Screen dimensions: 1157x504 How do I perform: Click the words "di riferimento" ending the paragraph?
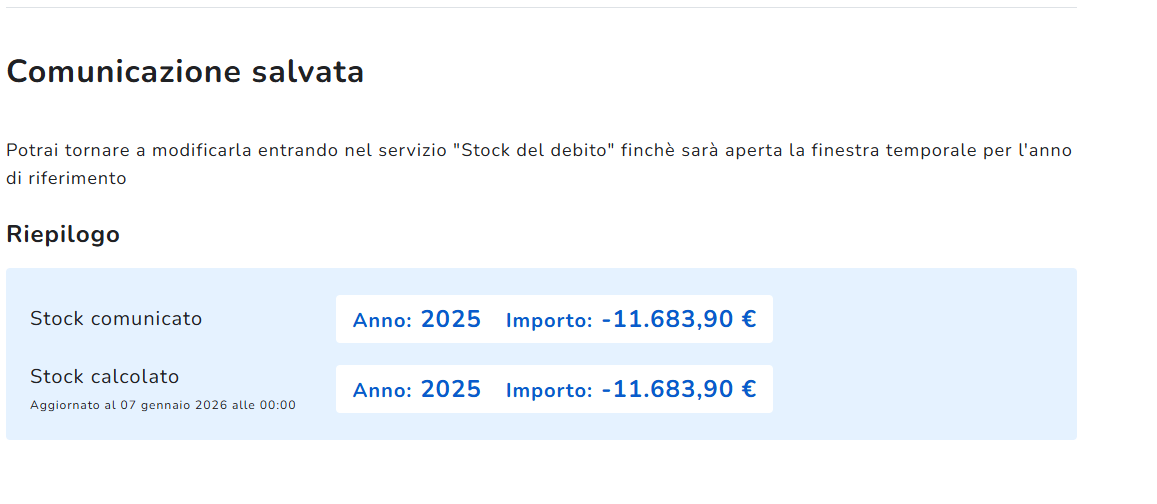pos(66,179)
